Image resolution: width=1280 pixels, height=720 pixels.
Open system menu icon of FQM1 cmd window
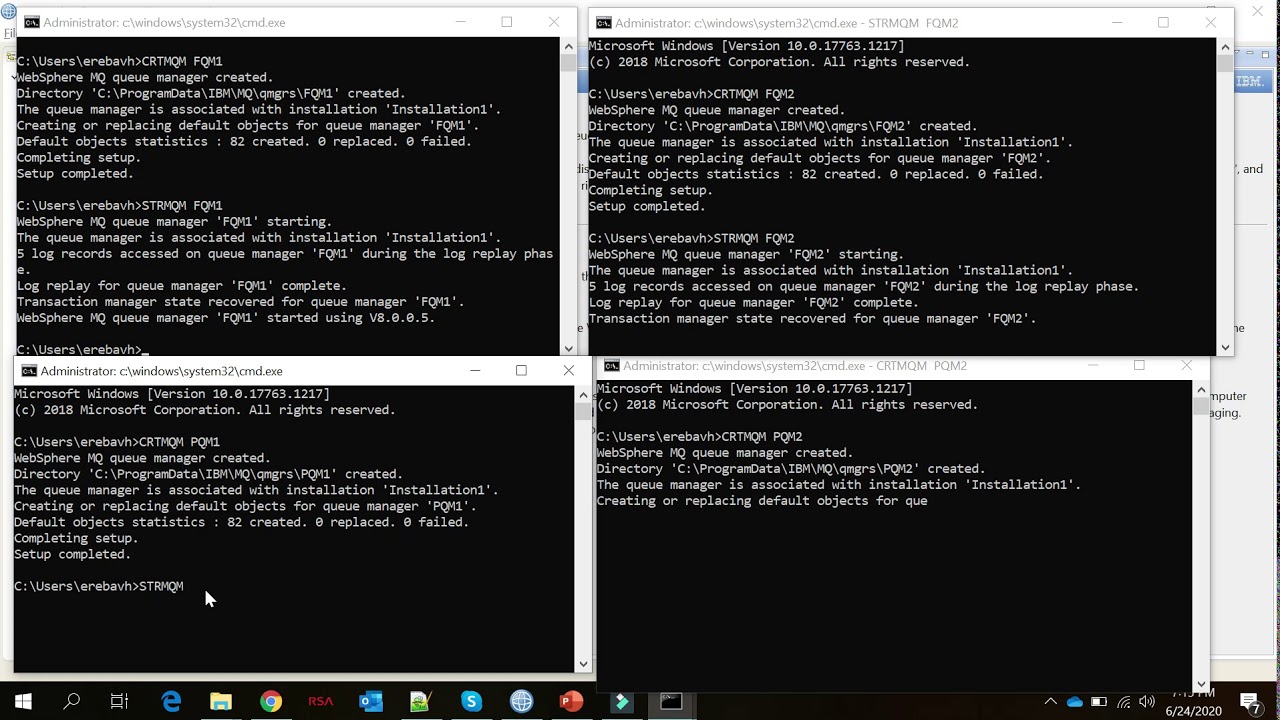point(31,22)
